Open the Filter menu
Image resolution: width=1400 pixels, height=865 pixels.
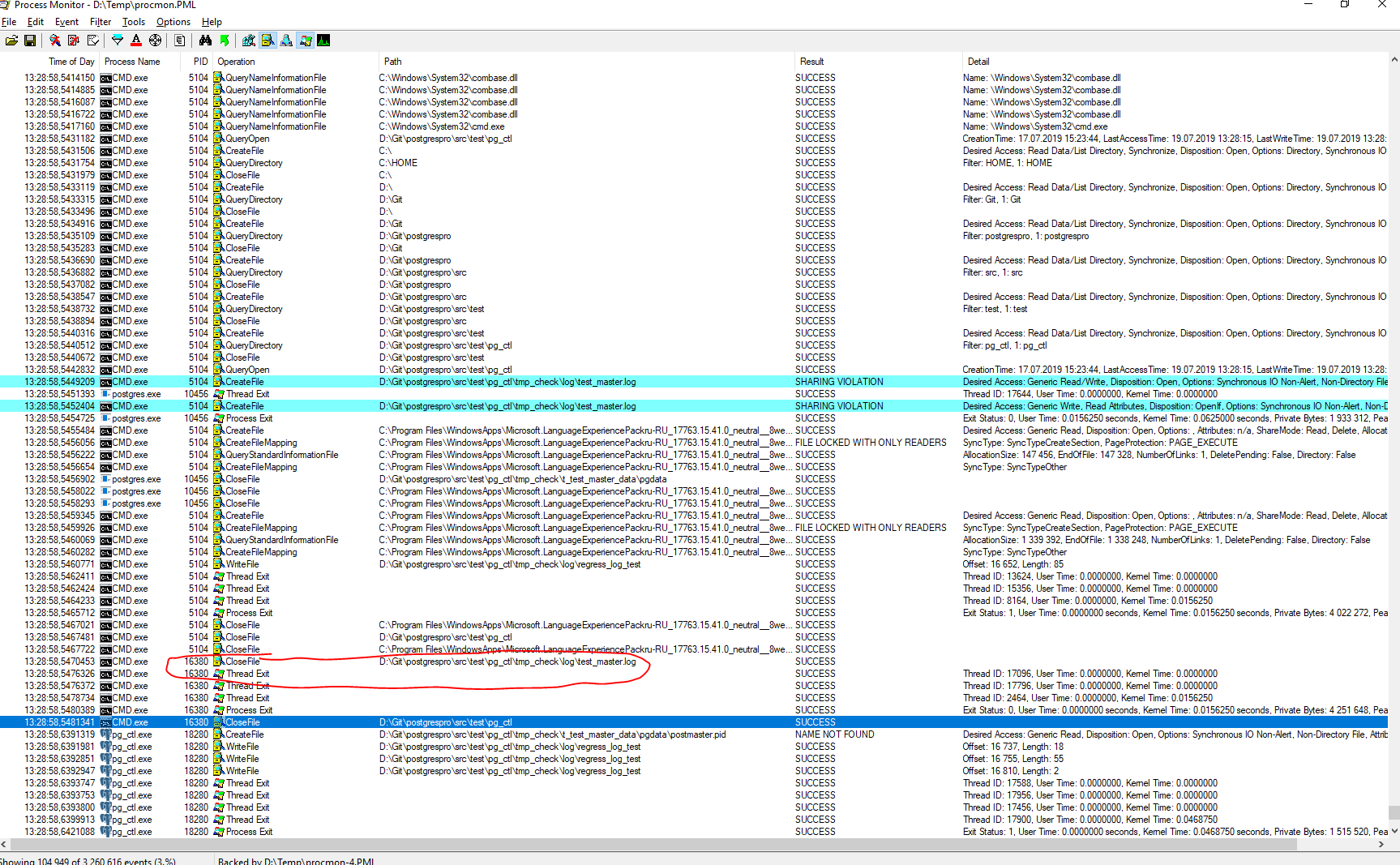tap(101, 22)
